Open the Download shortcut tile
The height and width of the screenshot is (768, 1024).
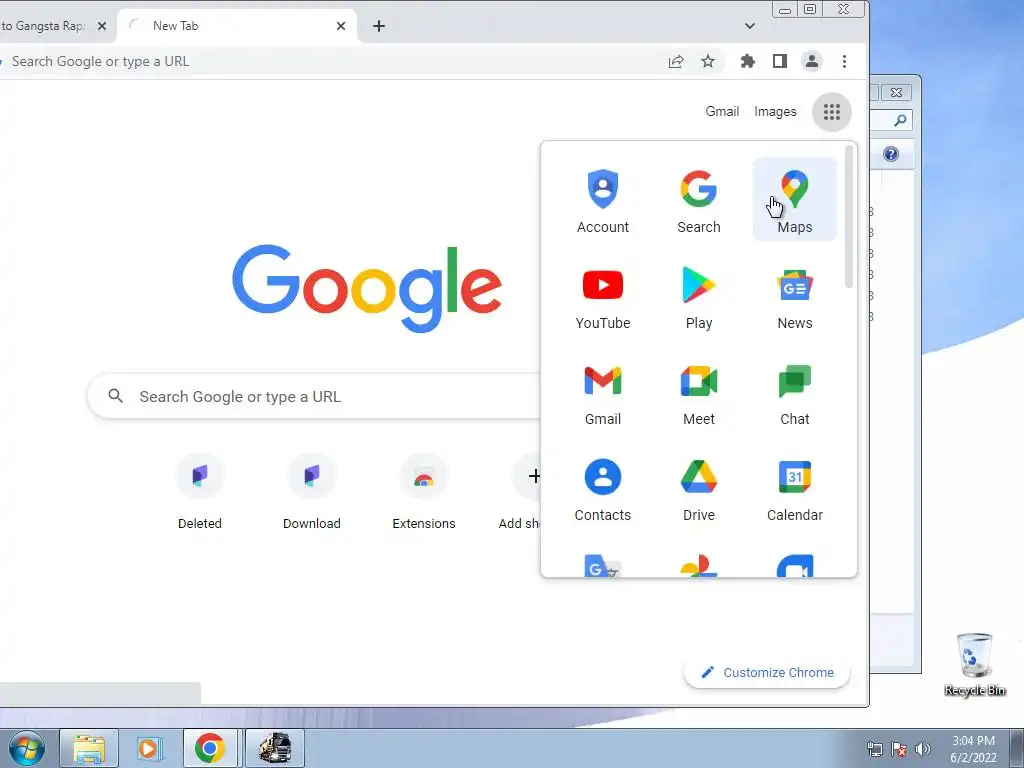(312, 492)
